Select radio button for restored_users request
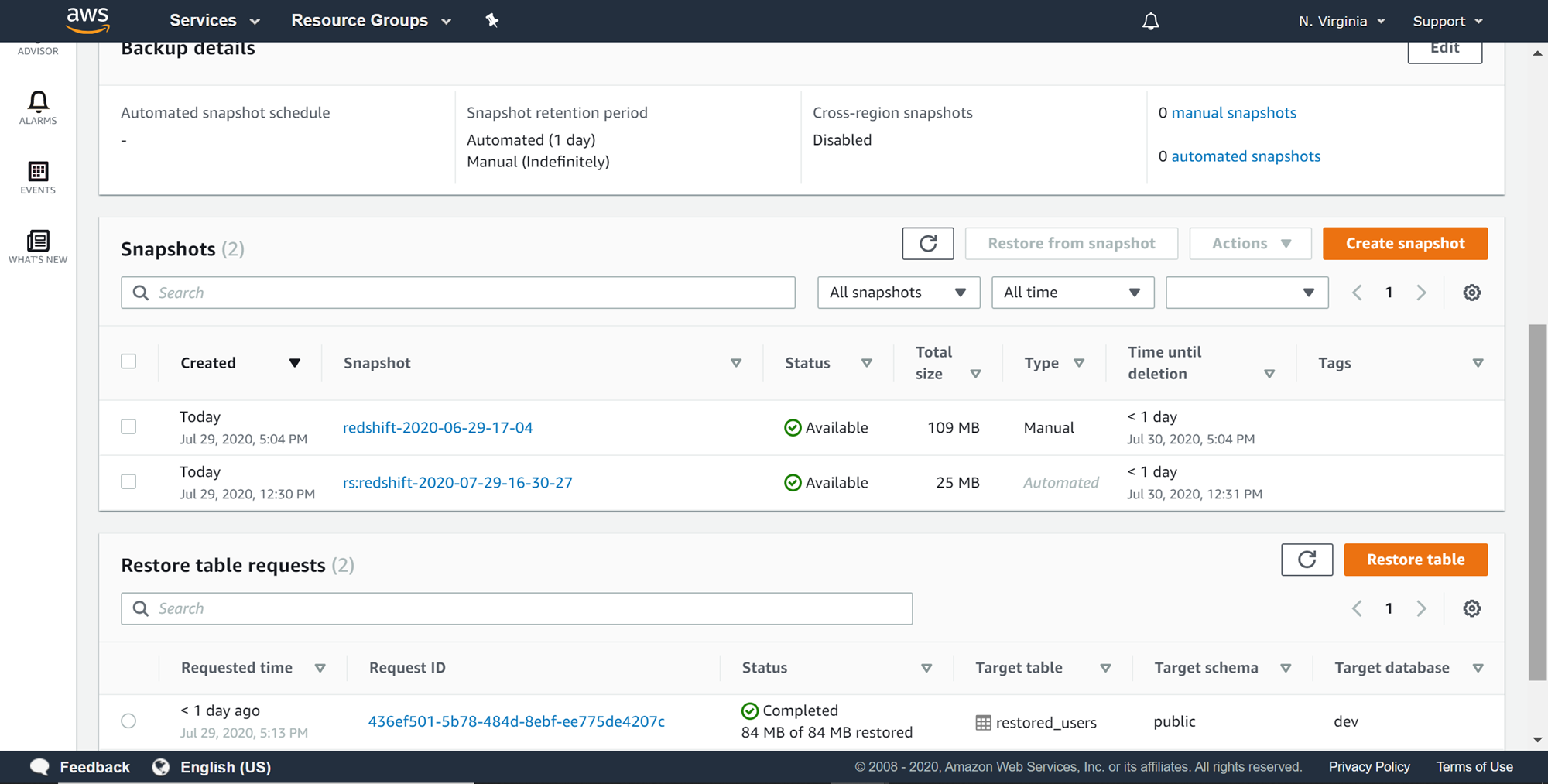The width and height of the screenshot is (1548, 784). (x=128, y=721)
